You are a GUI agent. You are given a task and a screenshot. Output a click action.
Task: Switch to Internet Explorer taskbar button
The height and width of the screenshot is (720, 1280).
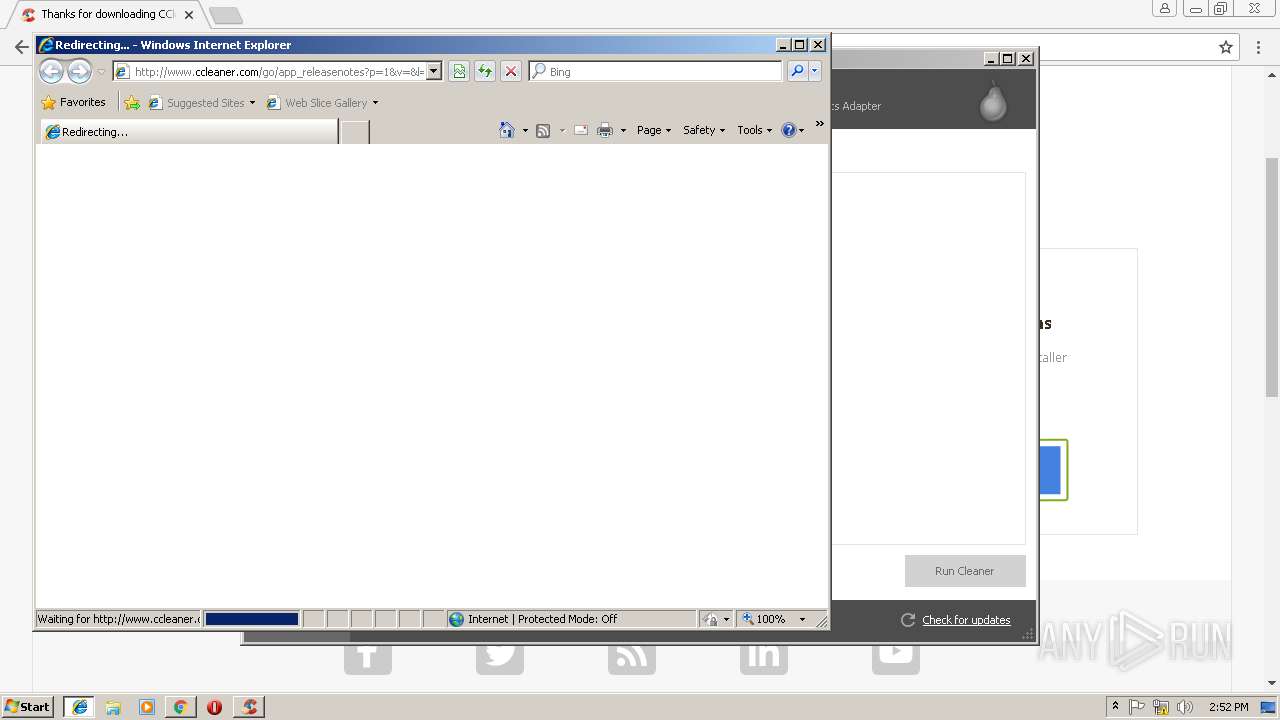(80, 707)
